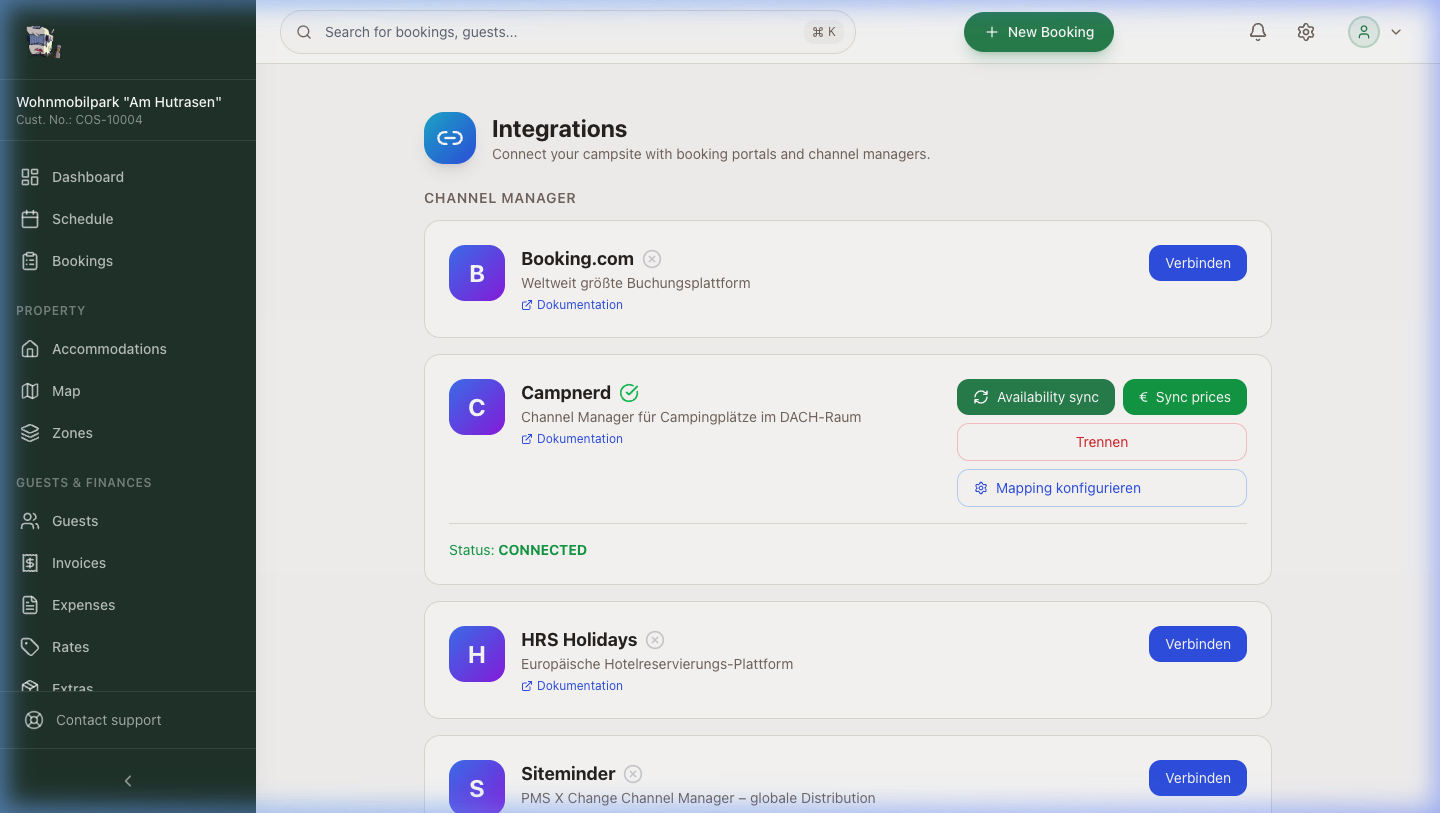Click the campsite logo in sidebar
Viewport: 1440px width, 813px height.
coord(42,41)
